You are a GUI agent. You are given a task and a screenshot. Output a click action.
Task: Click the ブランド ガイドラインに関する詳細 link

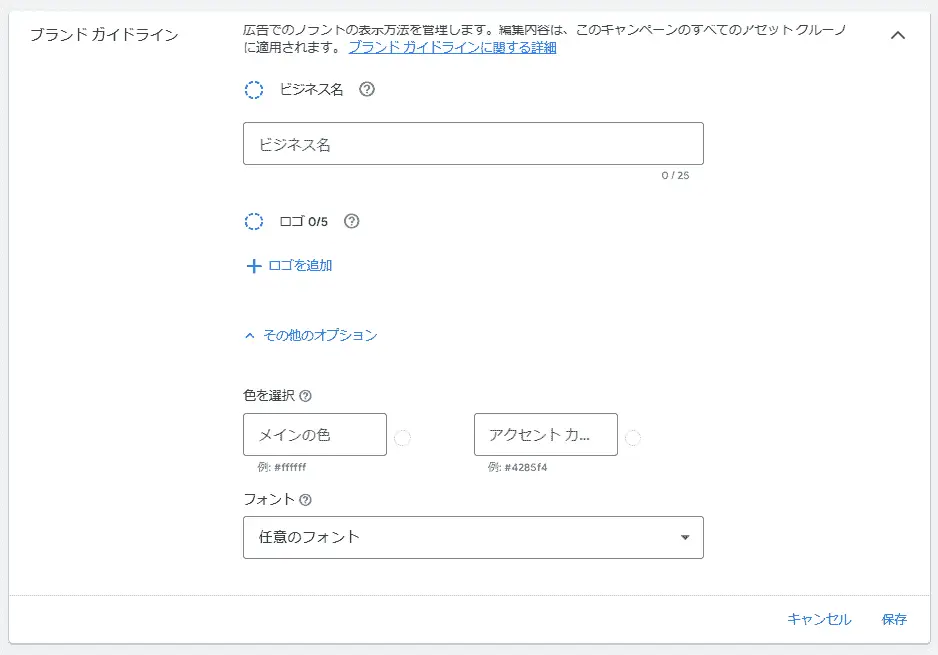click(450, 47)
